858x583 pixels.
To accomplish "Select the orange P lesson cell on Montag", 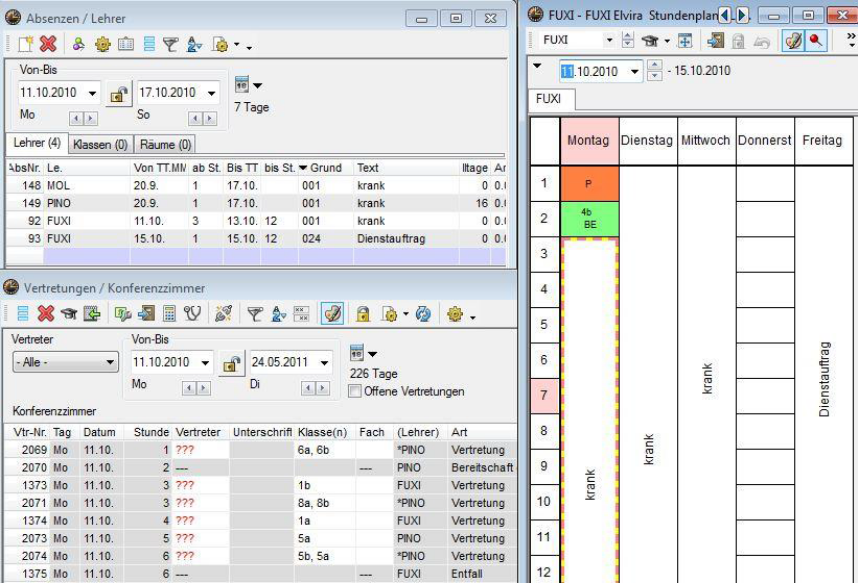I will pos(588,184).
